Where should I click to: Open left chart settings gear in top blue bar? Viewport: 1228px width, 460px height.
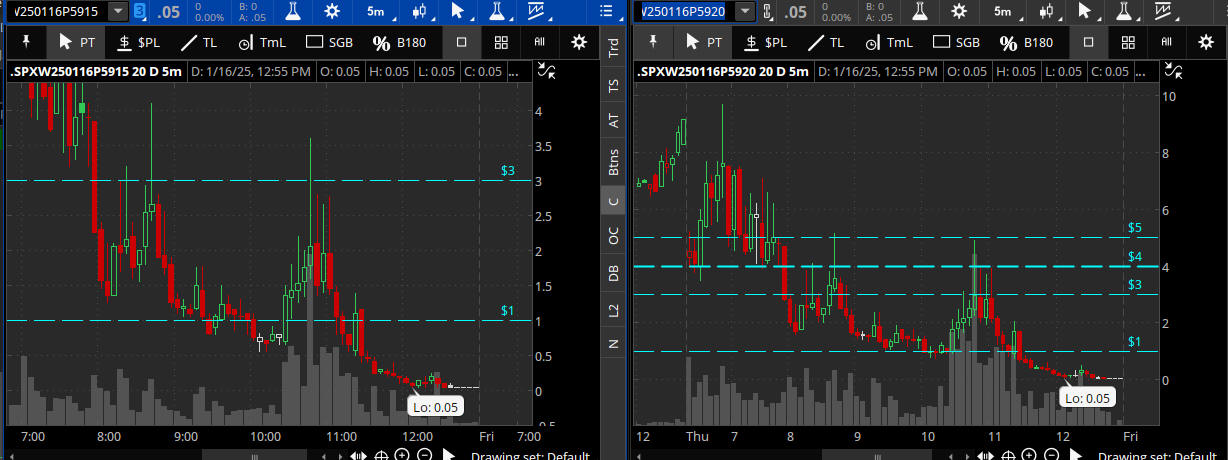(x=330, y=11)
